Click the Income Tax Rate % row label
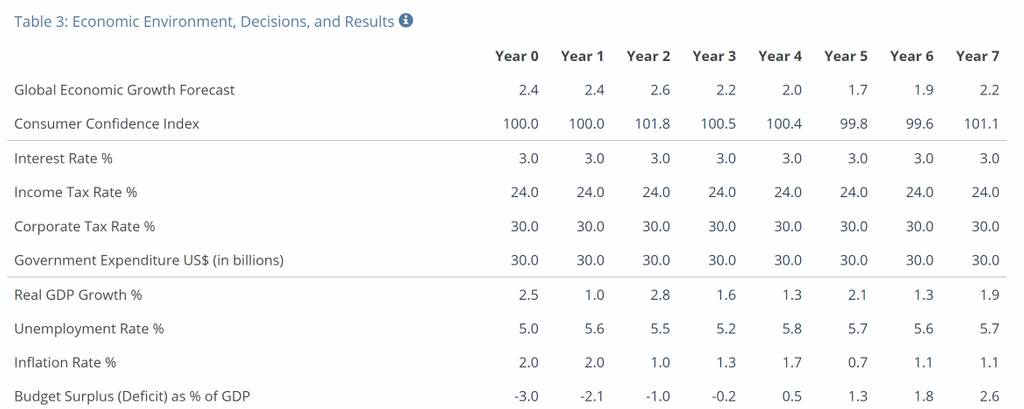Viewport: 1024px width, 409px height. click(x=76, y=193)
